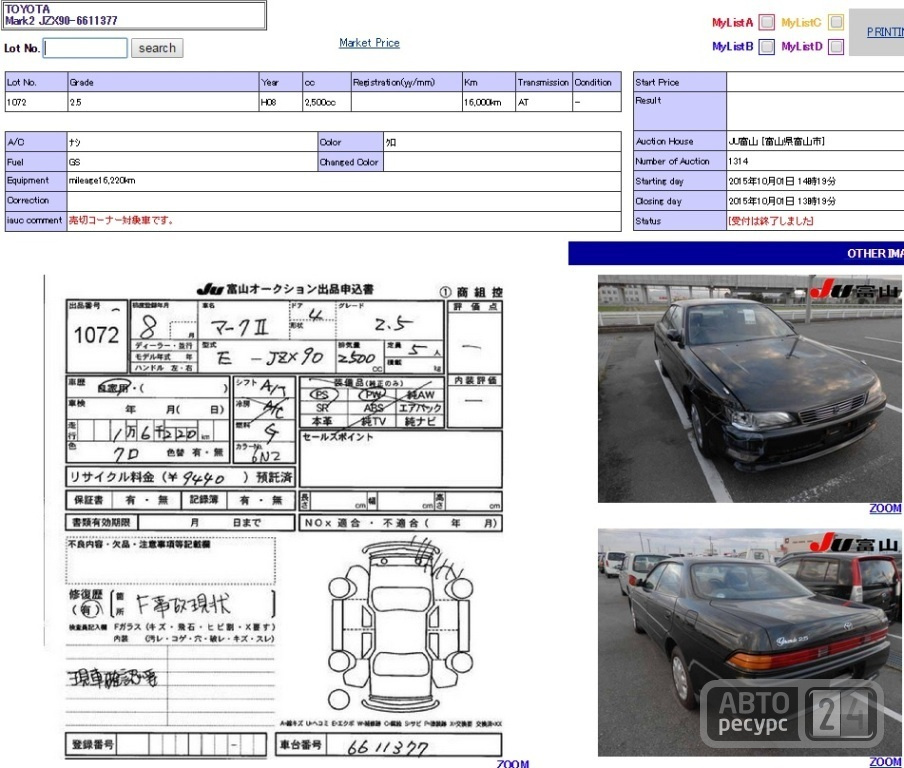Click ZOOM under the rear car photo

pos(885,762)
